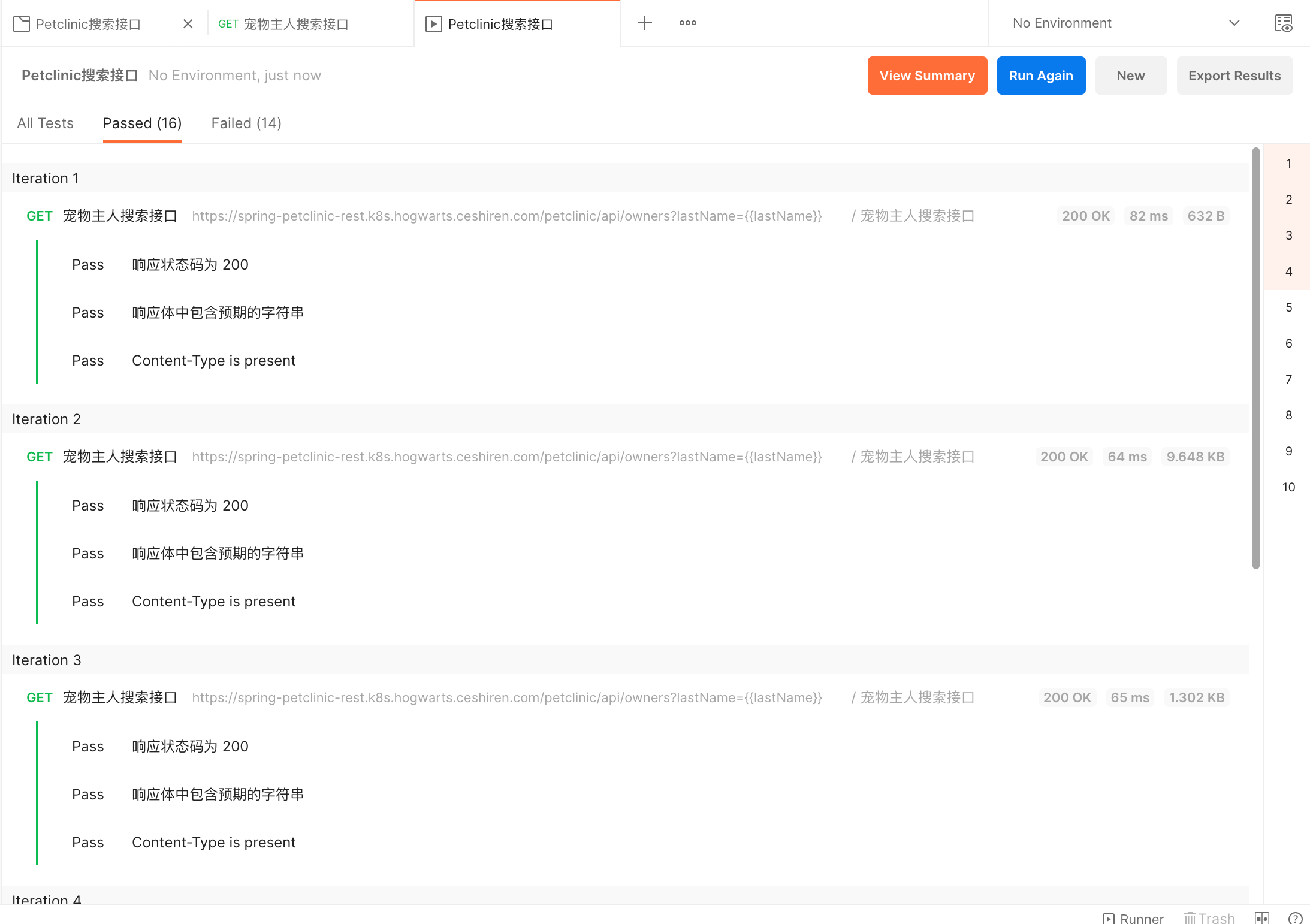
Task: Expand the No Environment dropdown
Action: pyautogui.click(x=1234, y=23)
